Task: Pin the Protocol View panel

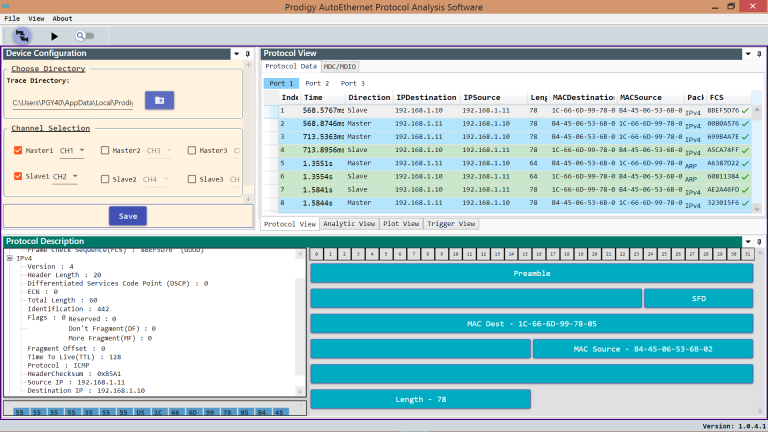Action: pos(759,54)
